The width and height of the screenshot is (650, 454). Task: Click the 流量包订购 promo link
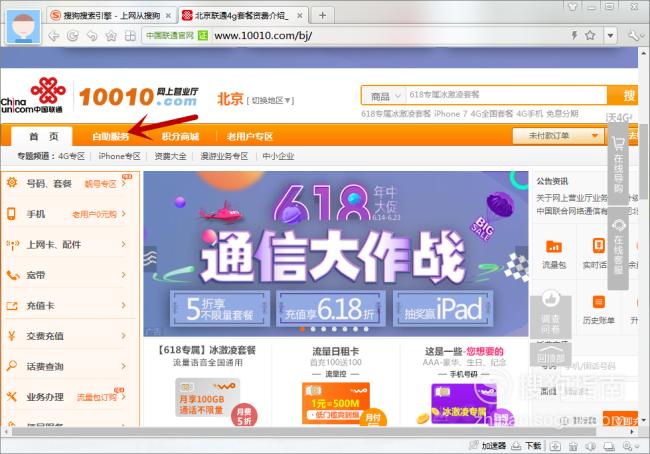[97, 397]
